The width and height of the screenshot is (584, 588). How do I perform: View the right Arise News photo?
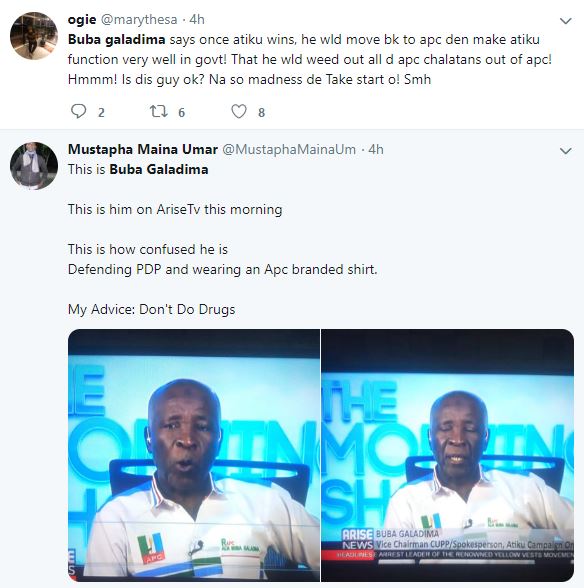point(447,455)
